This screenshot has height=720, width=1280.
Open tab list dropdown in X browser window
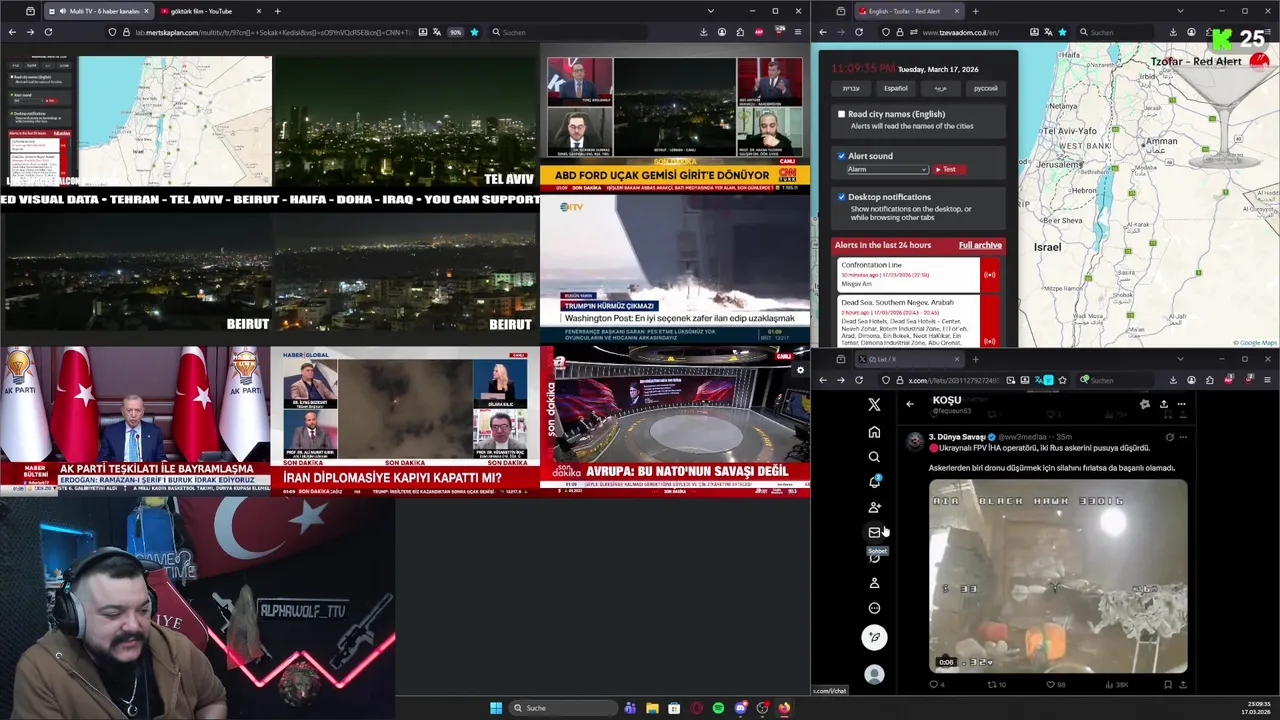pos(1180,359)
